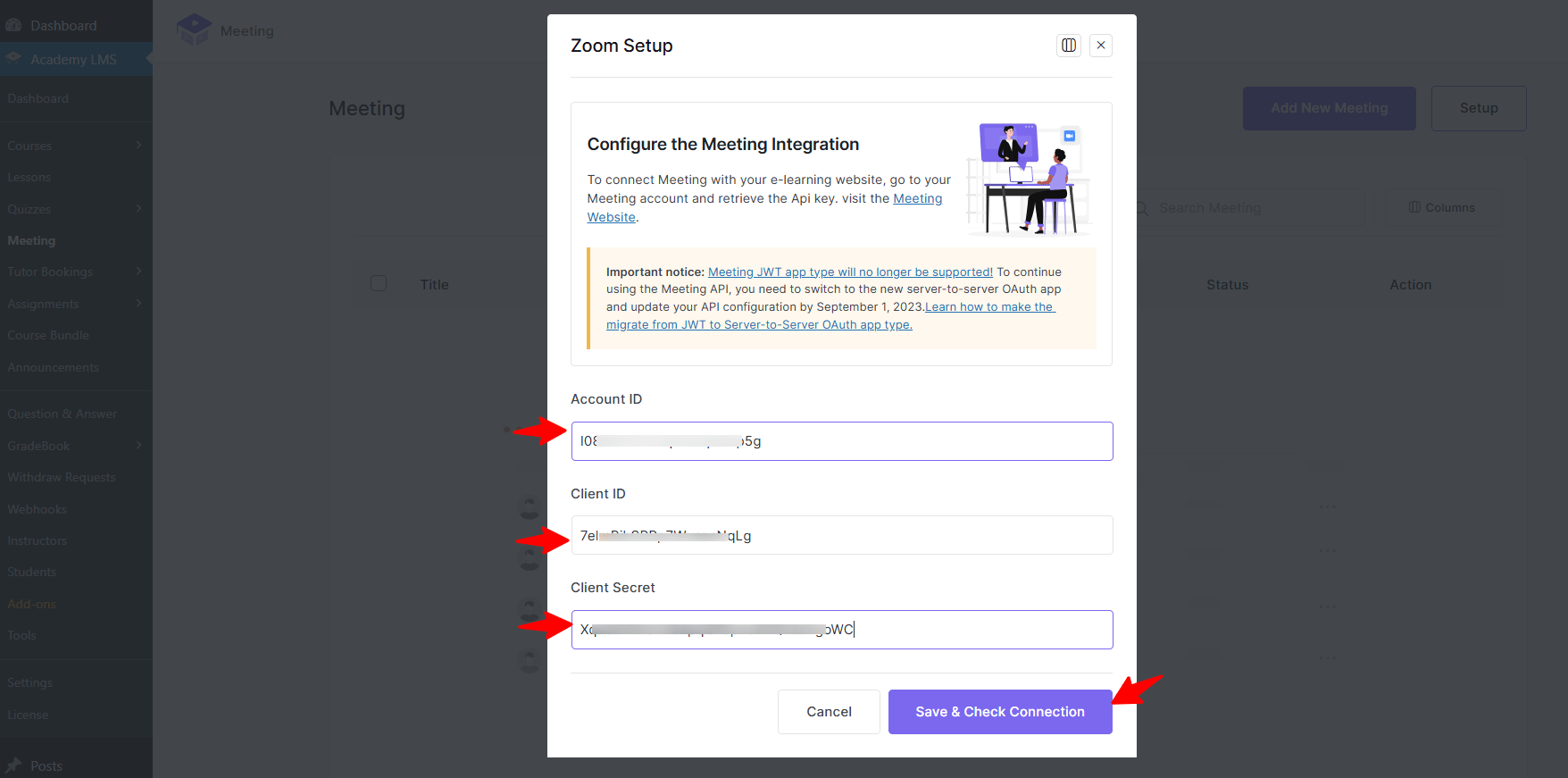Expand the Quizzes submenu chevron
The width and height of the screenshot is (1568, 778).
pos(139,209)
